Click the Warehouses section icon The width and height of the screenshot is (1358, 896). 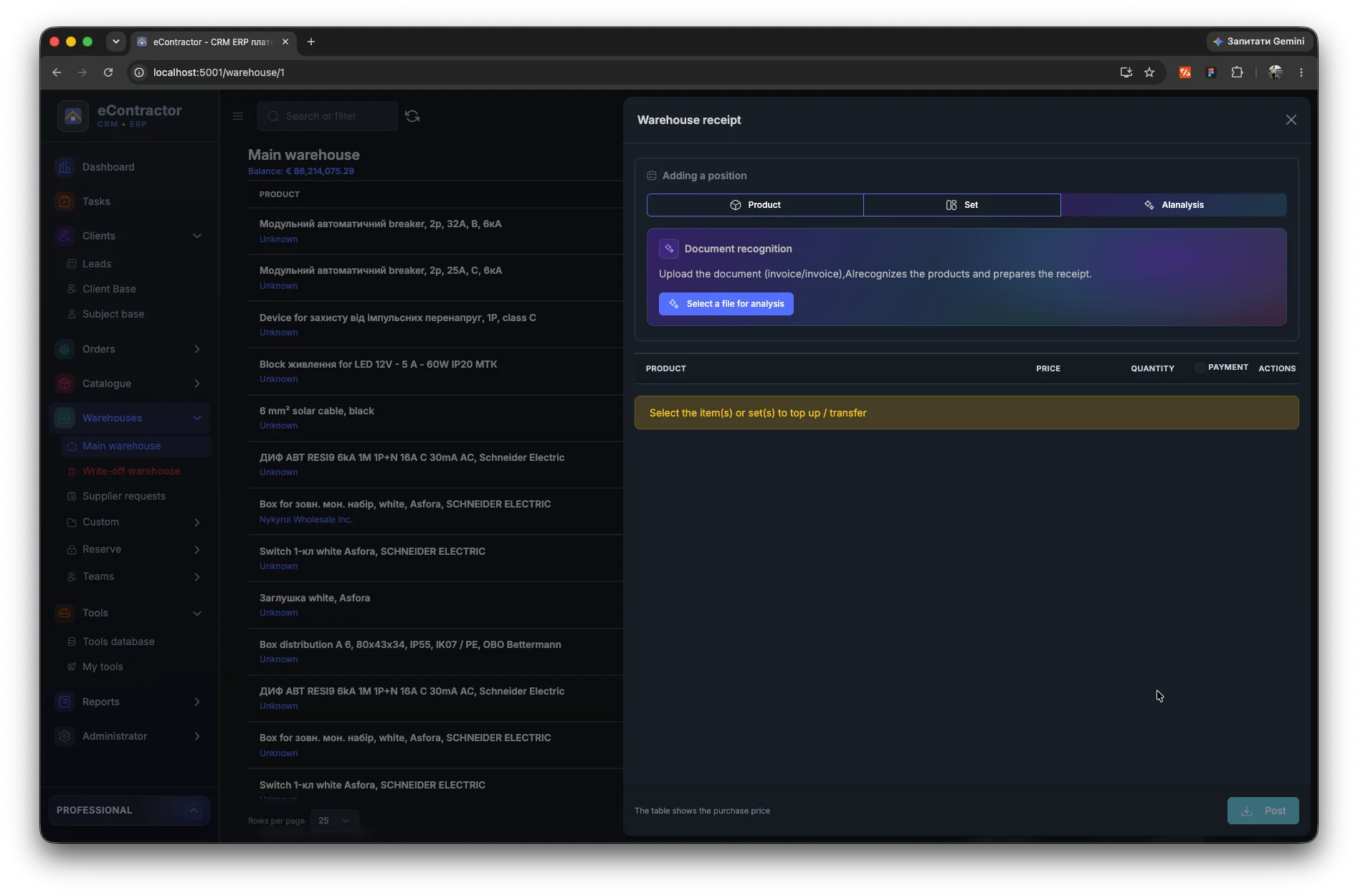[x=65, y=418]
